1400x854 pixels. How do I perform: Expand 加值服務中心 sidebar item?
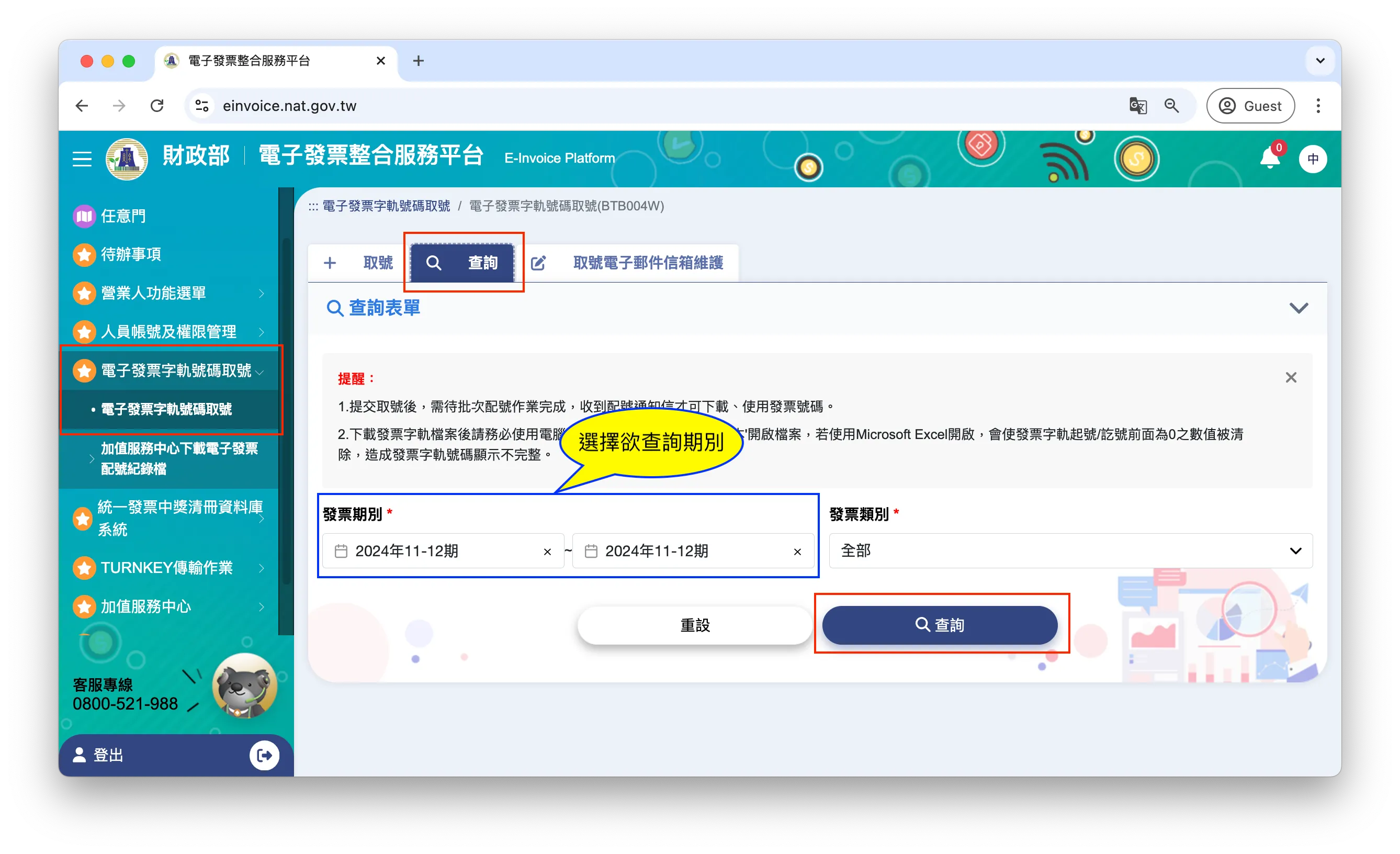coord(262,606)
